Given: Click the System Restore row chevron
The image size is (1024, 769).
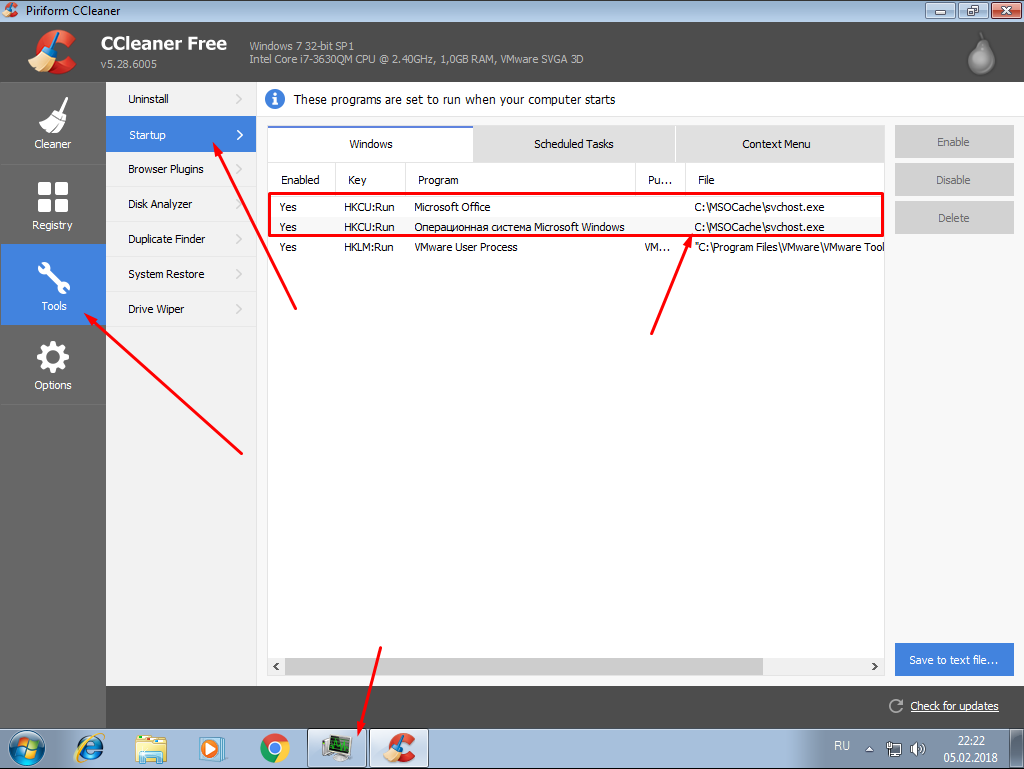Looking at the screenshot, I should pos(239,274).
